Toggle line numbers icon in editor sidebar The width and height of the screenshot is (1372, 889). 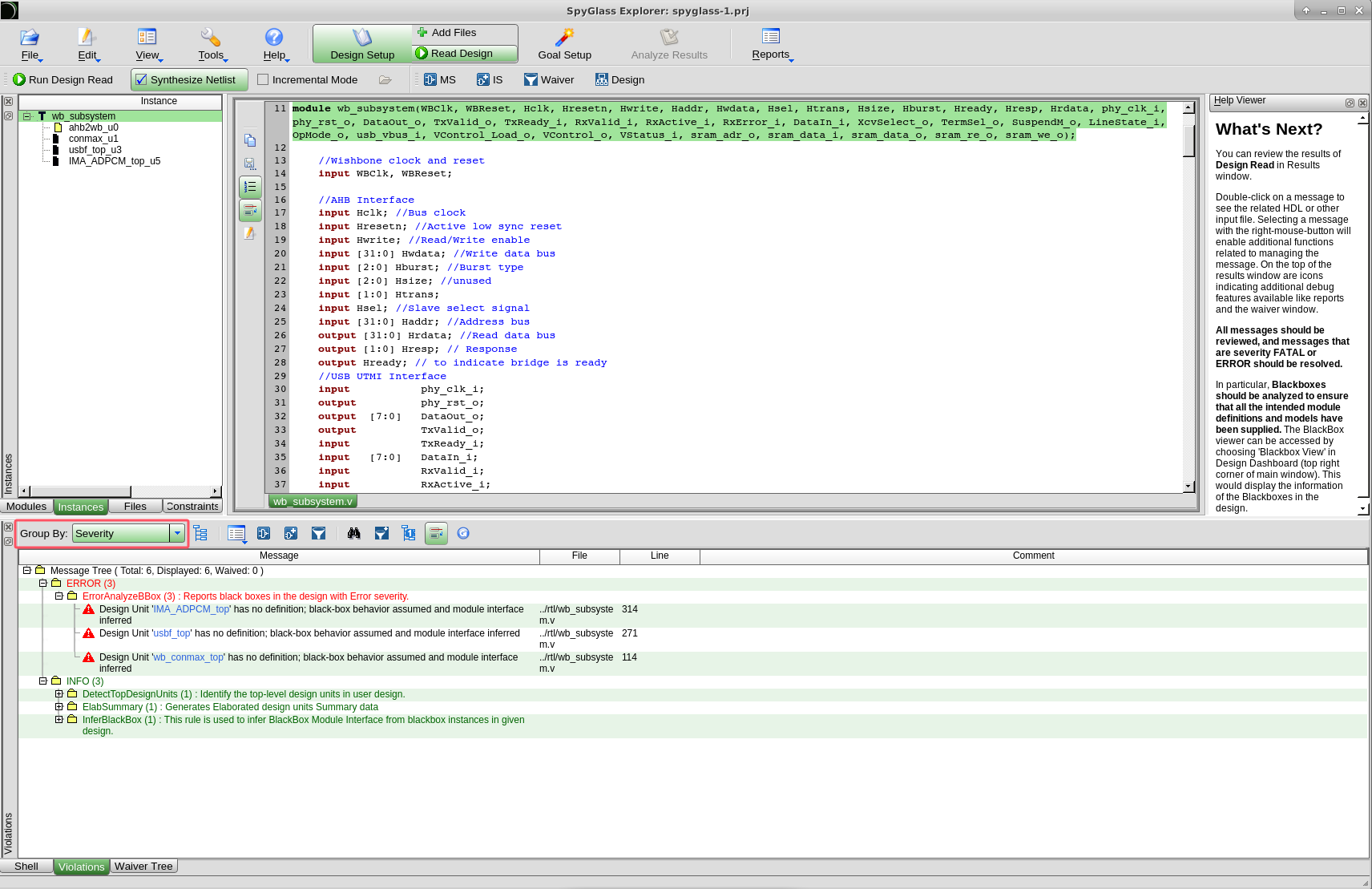(x=250, y=187)
